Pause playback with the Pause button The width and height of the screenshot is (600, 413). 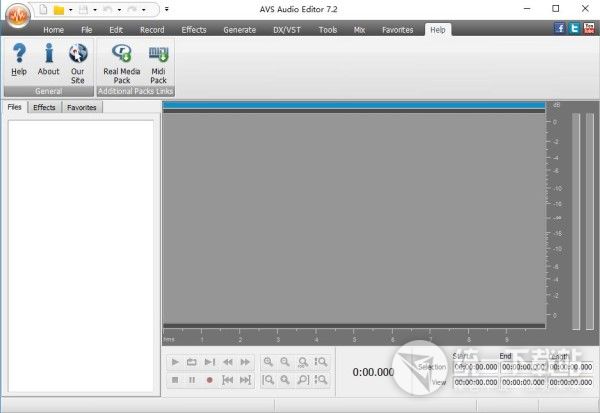tap(192, 380)
